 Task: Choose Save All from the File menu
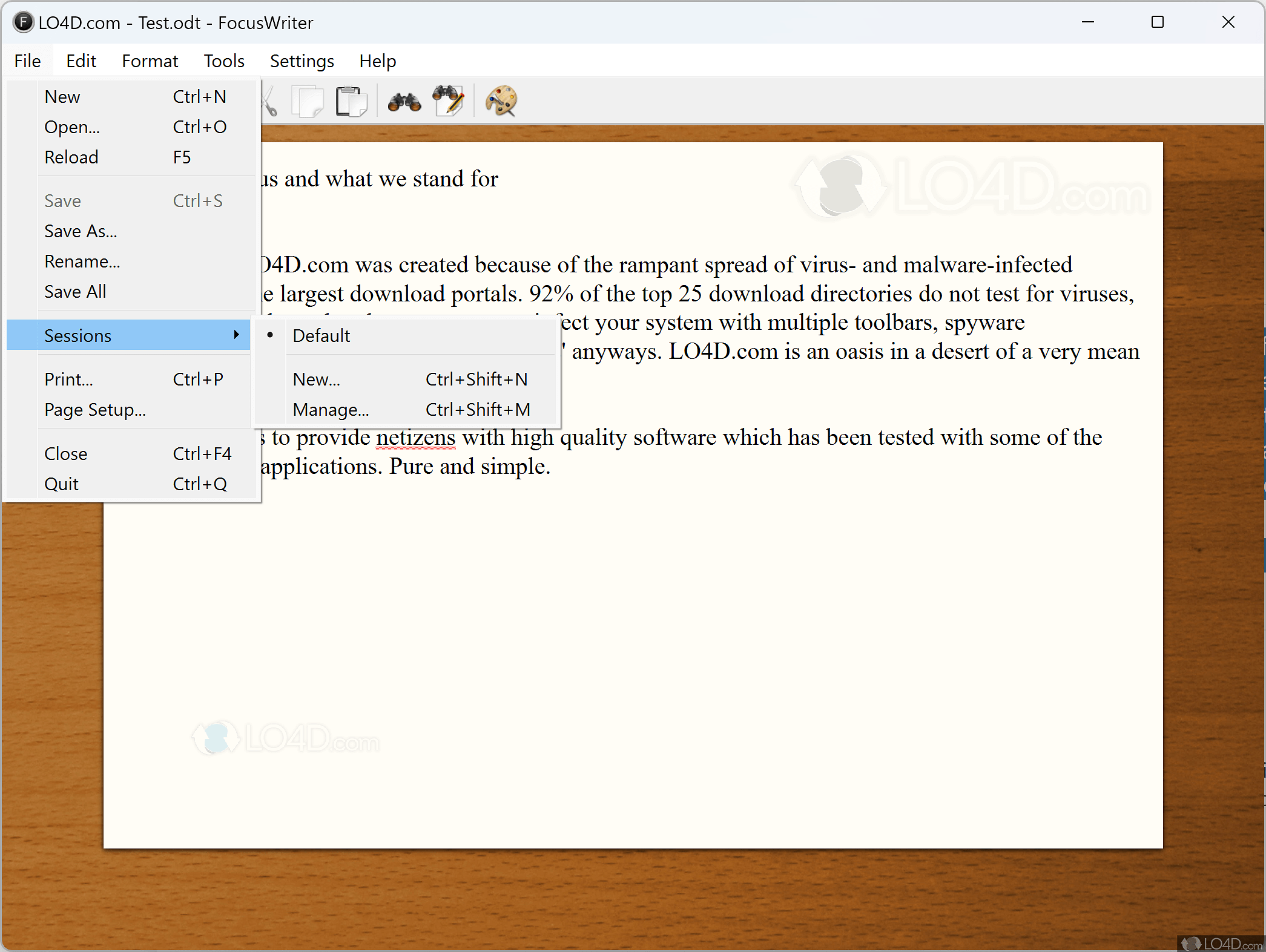[x=75, y=291]
